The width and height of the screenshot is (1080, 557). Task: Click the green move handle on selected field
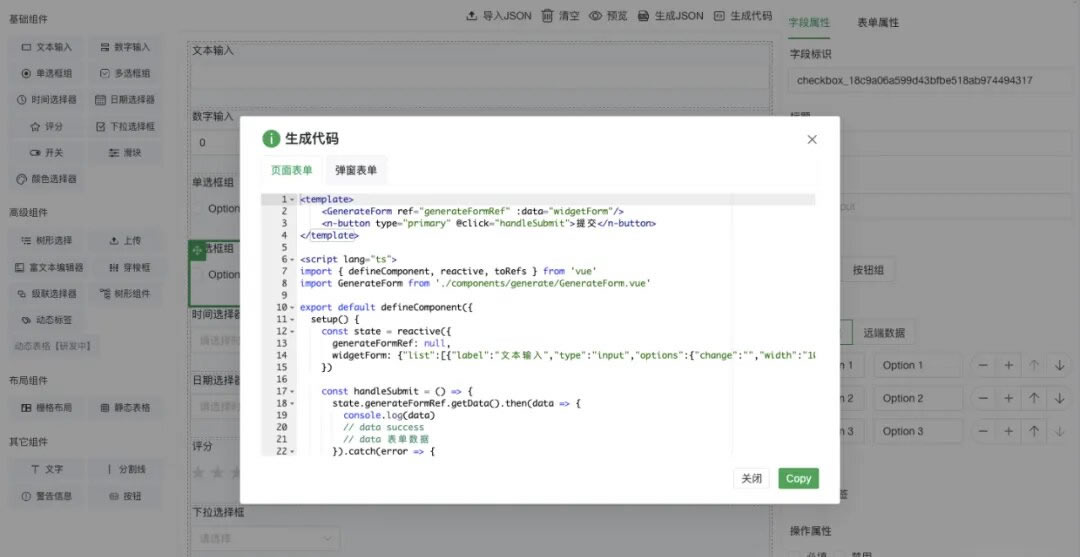click(x=197, y=251)
